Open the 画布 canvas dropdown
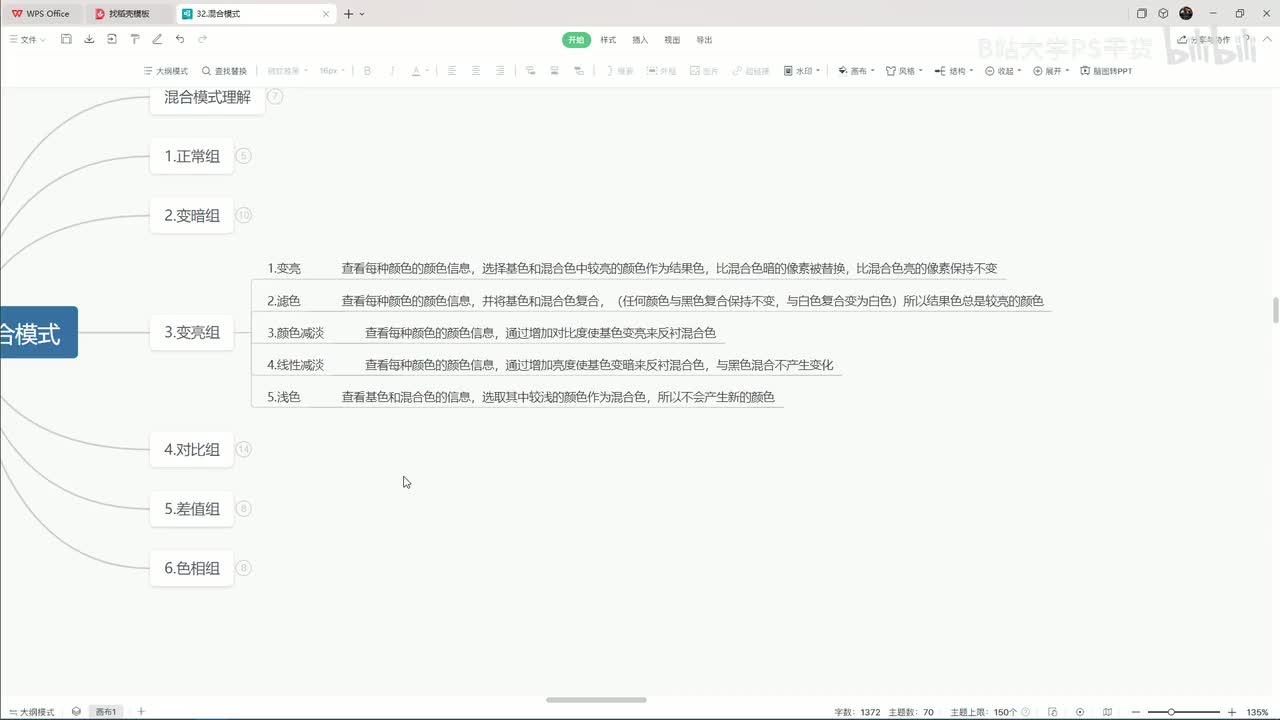The width and height of the screenshot is (1280, 720). click(x=856, y=71)
